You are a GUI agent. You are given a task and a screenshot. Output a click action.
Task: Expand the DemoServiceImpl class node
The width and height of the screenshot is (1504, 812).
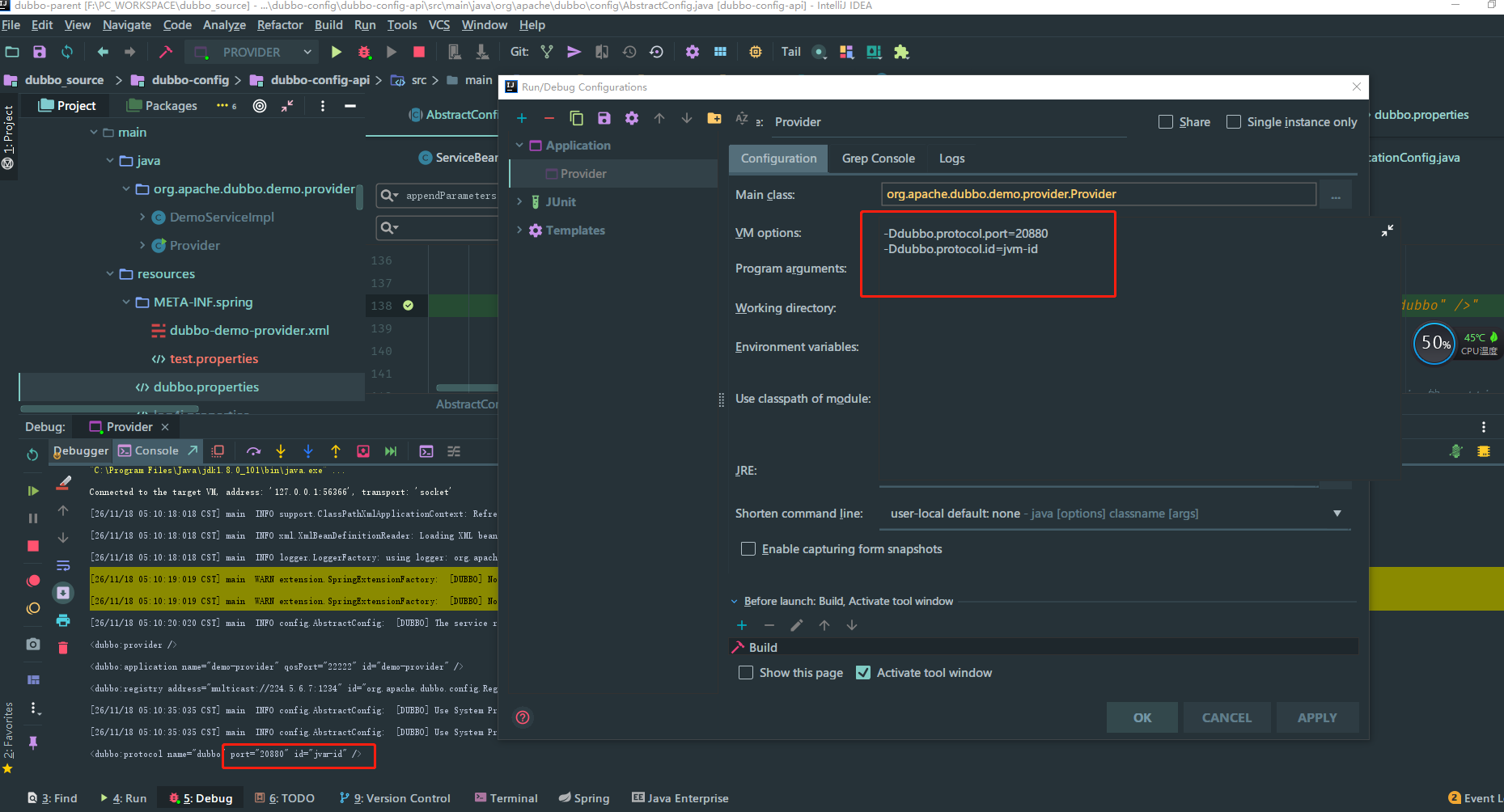(x=142, y=217)
